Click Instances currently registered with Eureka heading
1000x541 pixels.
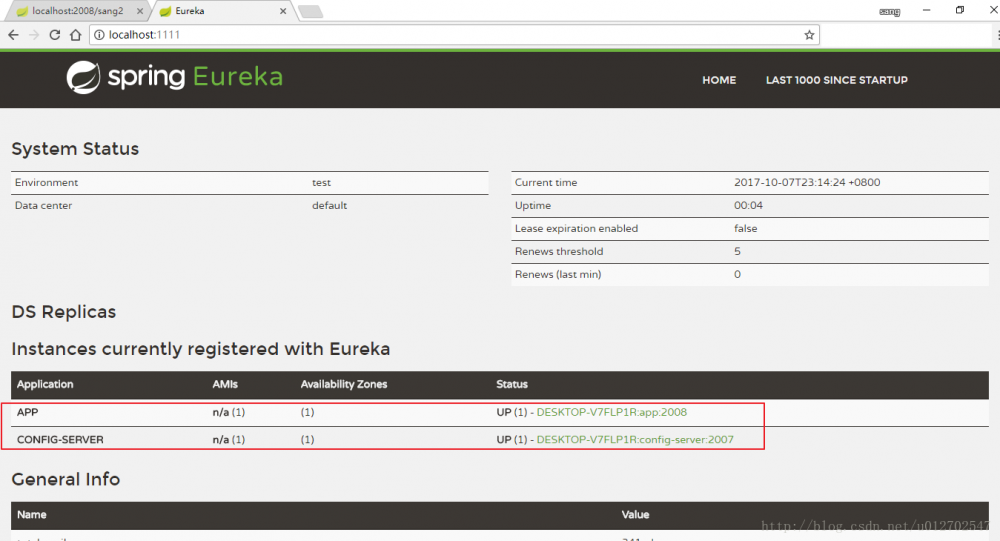[201, 349]
